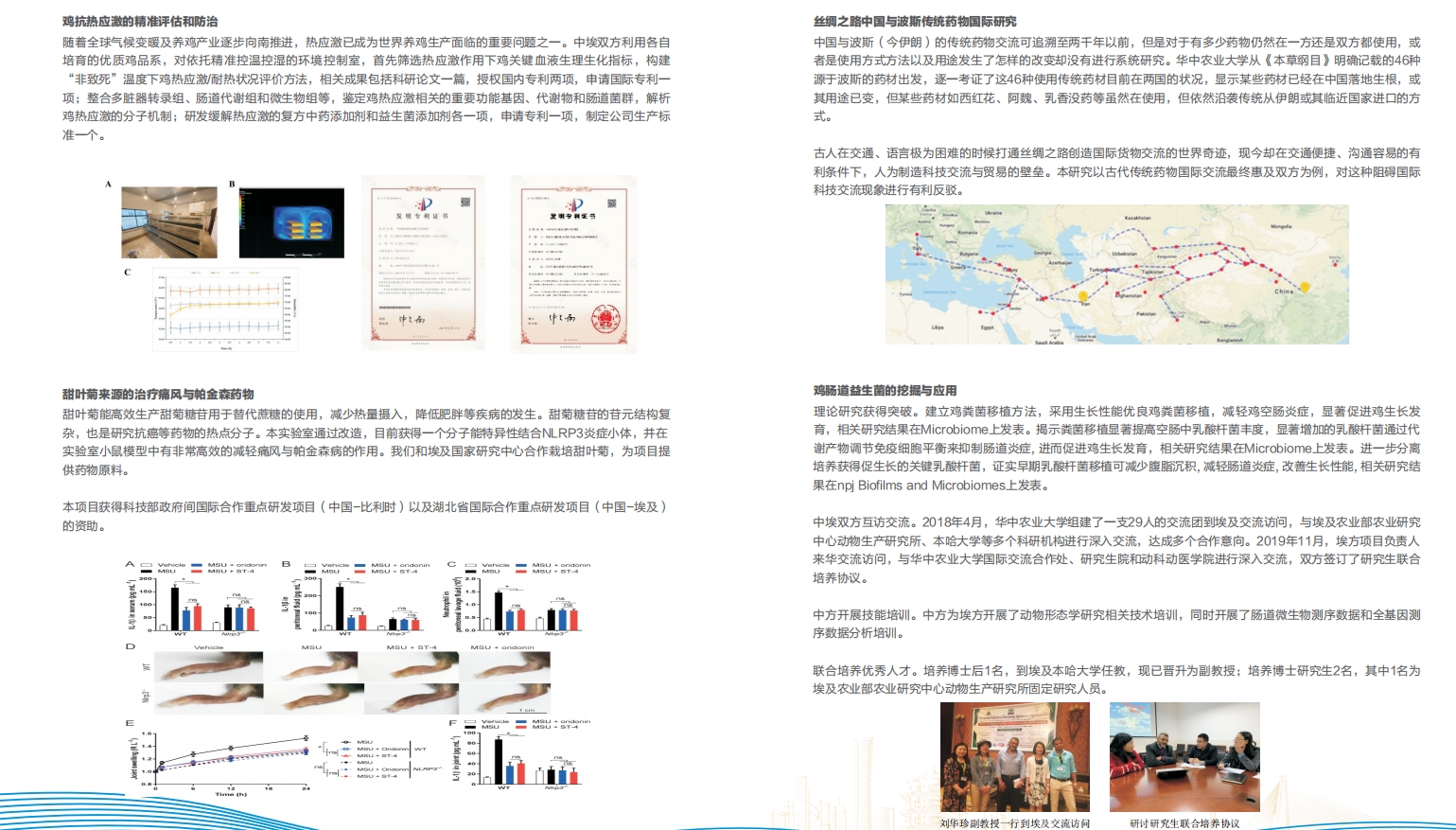This screenshot has height=830, width=1456.
Task: Select the Libya label on the map
Action: coord(938,327)
